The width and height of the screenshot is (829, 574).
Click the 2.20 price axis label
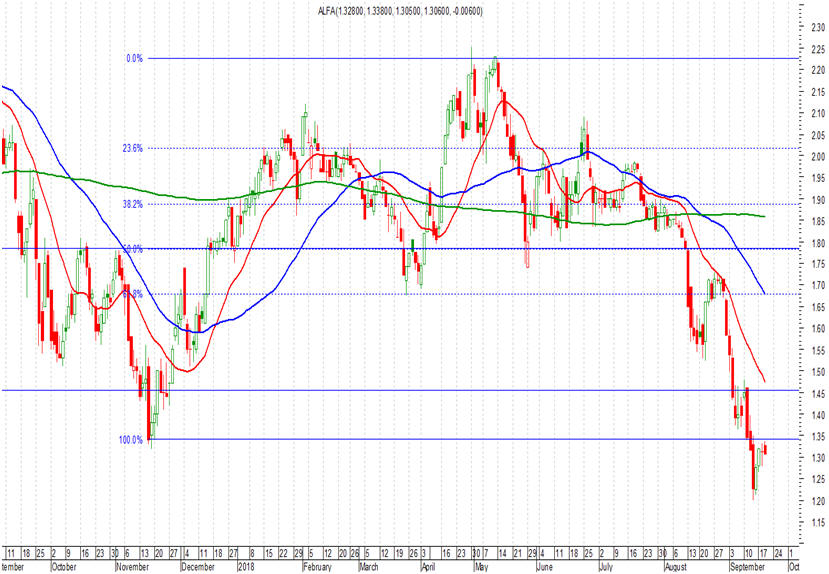tap(818, 70)
